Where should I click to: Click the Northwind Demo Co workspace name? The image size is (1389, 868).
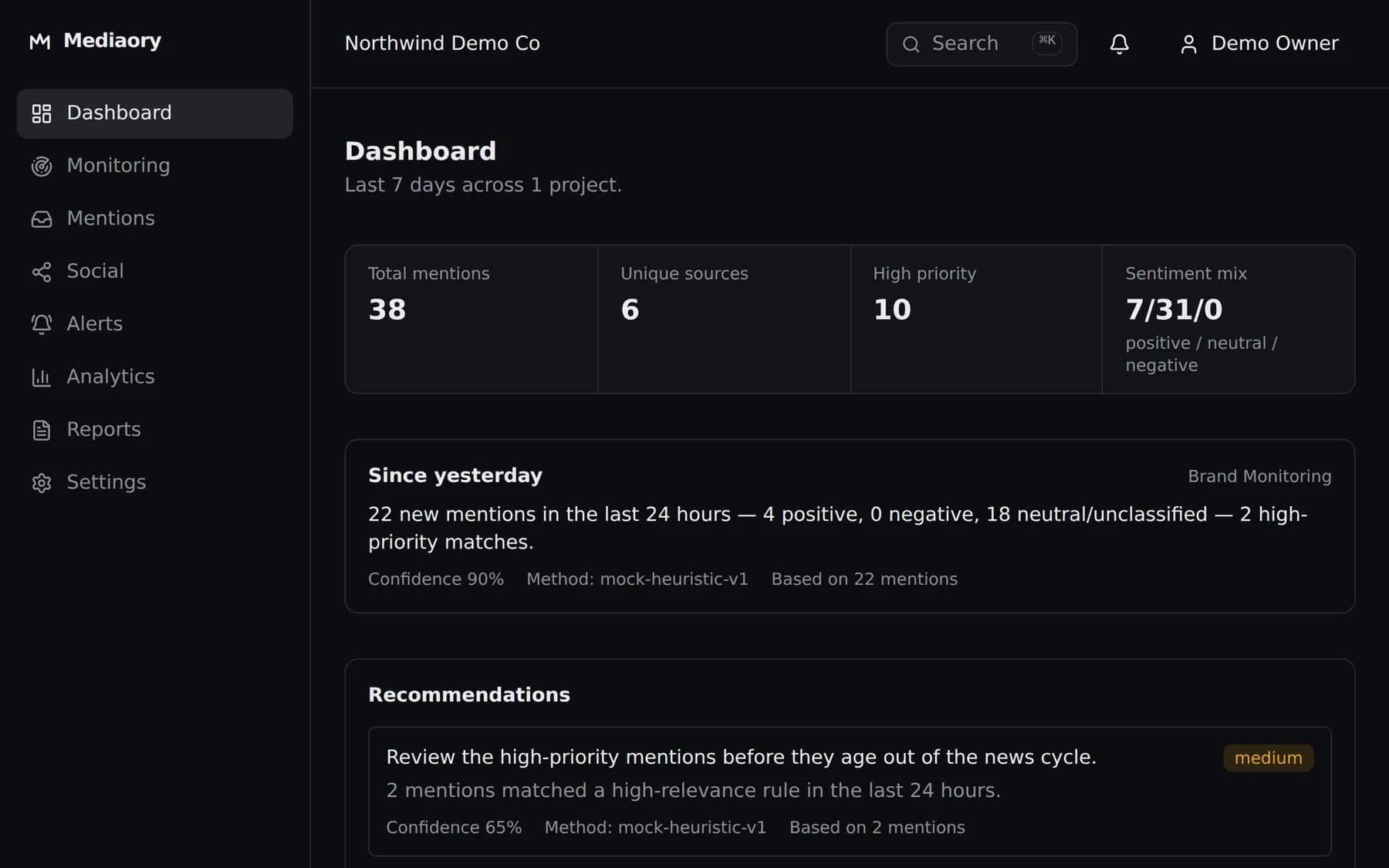point(442,43)
